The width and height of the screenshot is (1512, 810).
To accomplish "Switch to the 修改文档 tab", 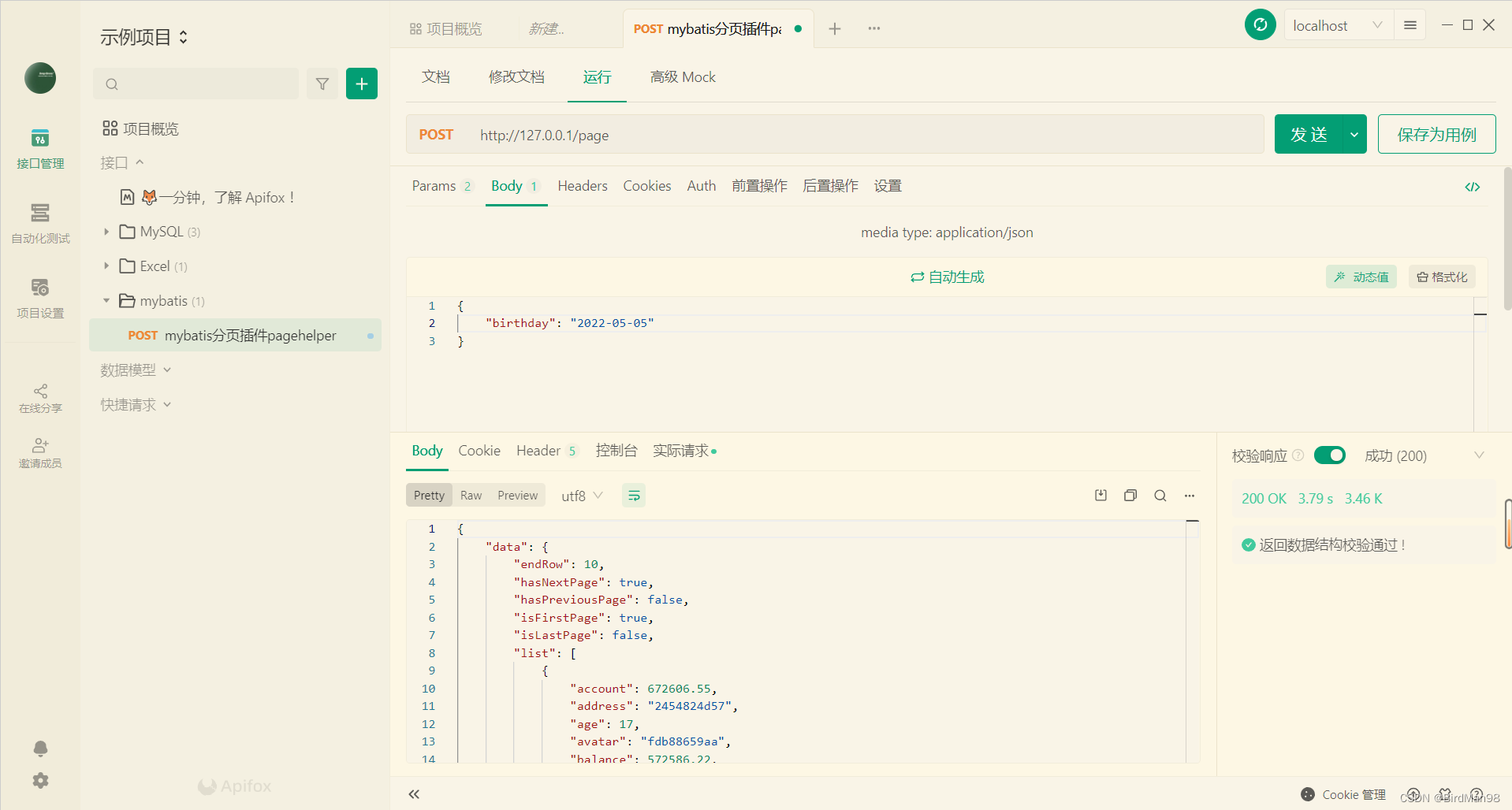I will coord(516,76).
